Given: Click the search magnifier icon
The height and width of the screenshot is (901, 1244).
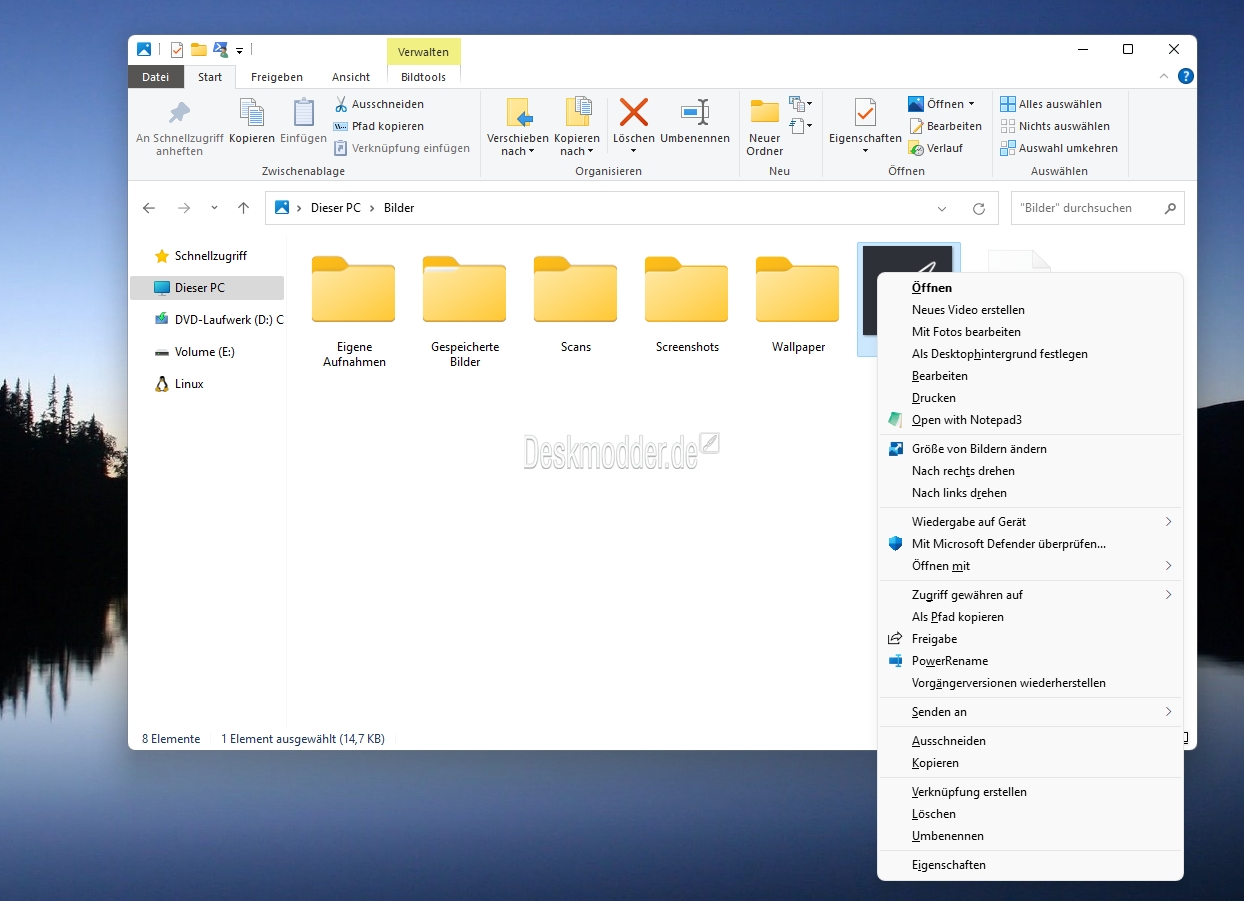Looking at the screenshot, I should coord(1170,208).
